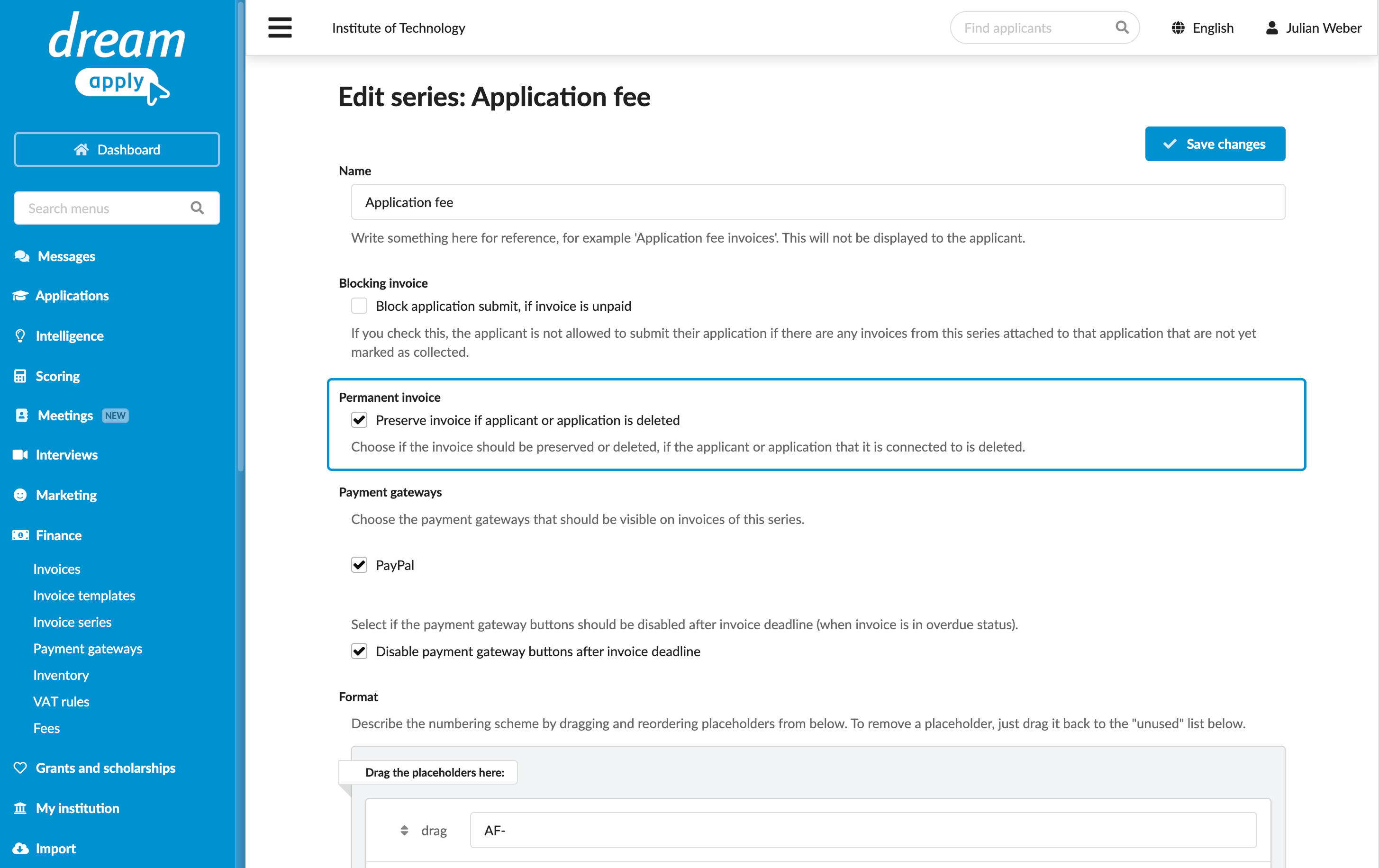
Task: Click the user profile icon
Action: pos(1272,27)
